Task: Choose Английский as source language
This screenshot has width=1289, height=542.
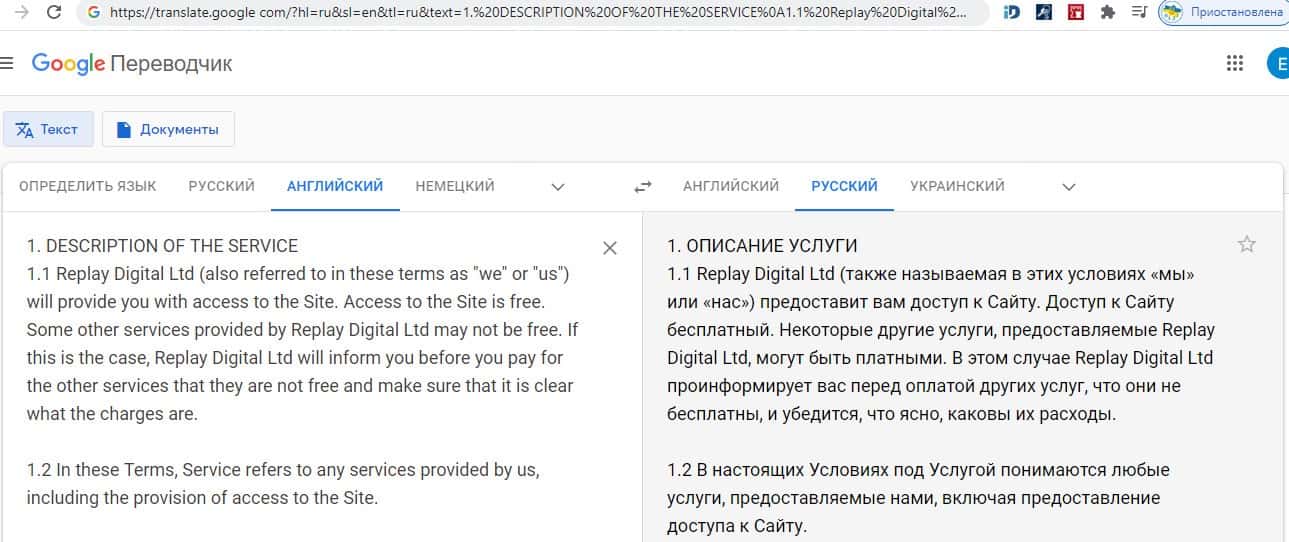Action: pos(335,186)
